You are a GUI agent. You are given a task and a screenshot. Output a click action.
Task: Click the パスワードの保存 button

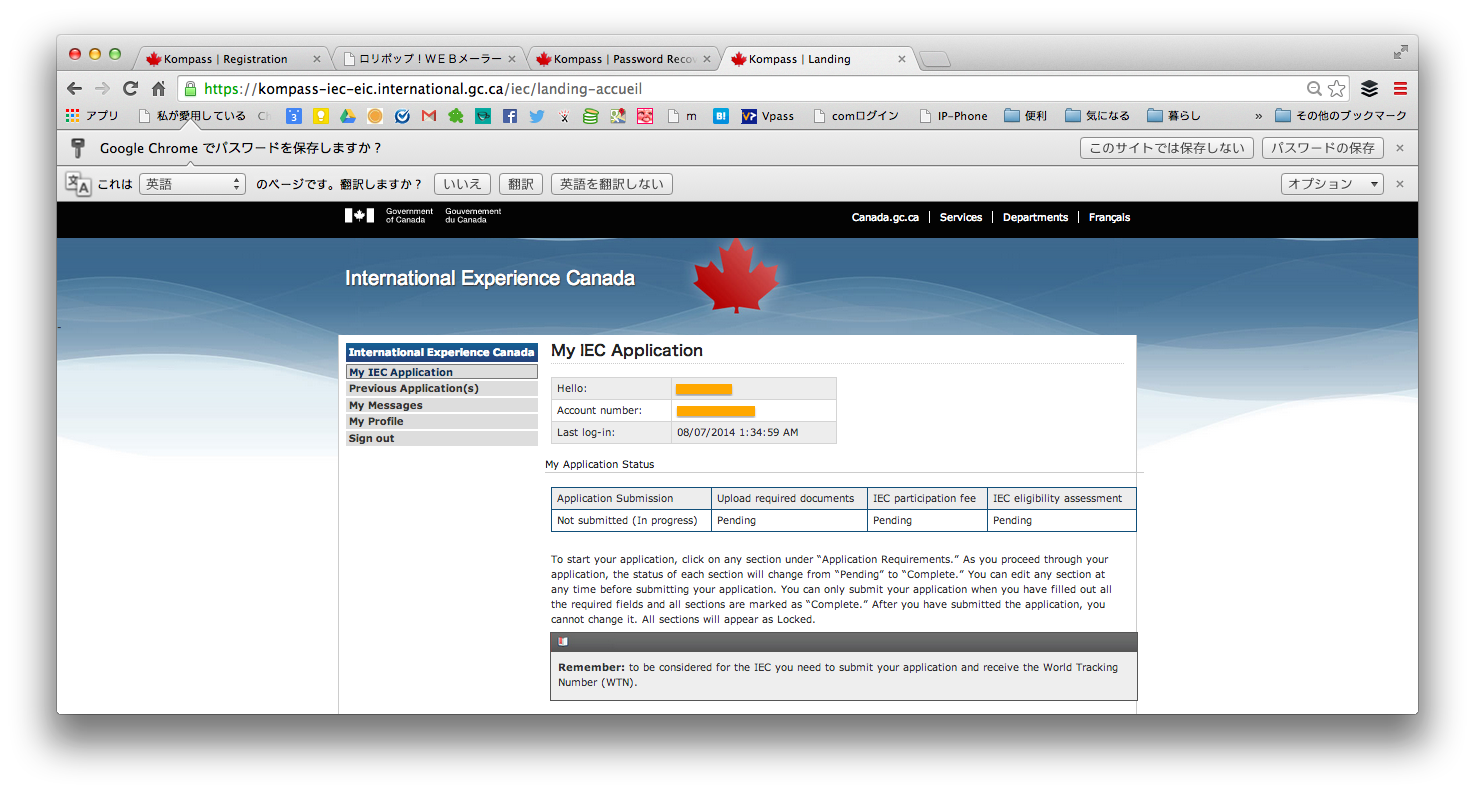click(1322, 148)
